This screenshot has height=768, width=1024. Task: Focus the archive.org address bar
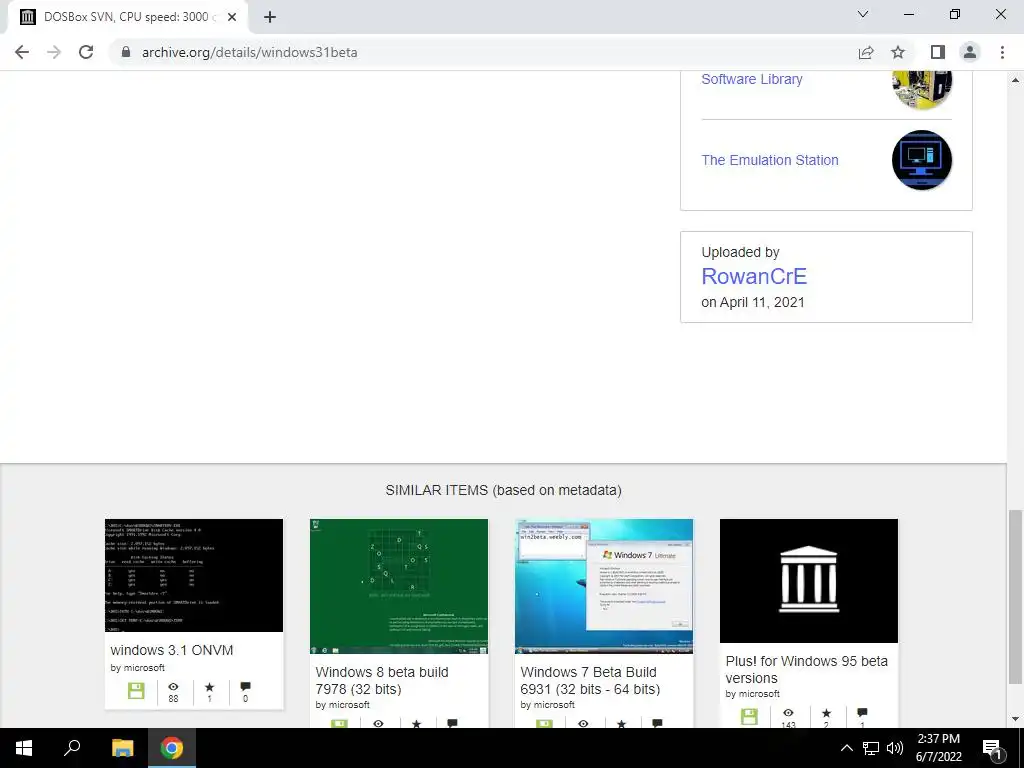(x=483, y=52)
